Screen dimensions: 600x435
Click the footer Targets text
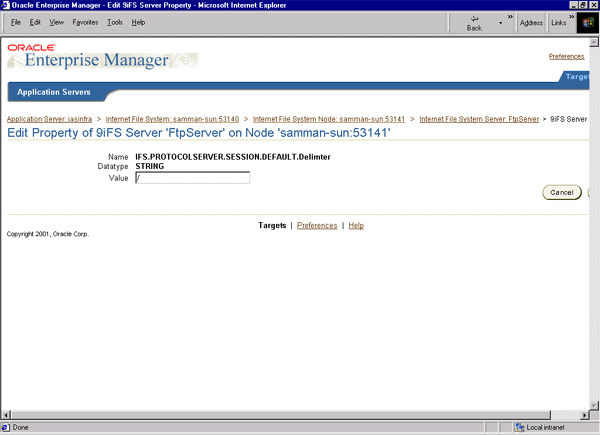(272, 225)
